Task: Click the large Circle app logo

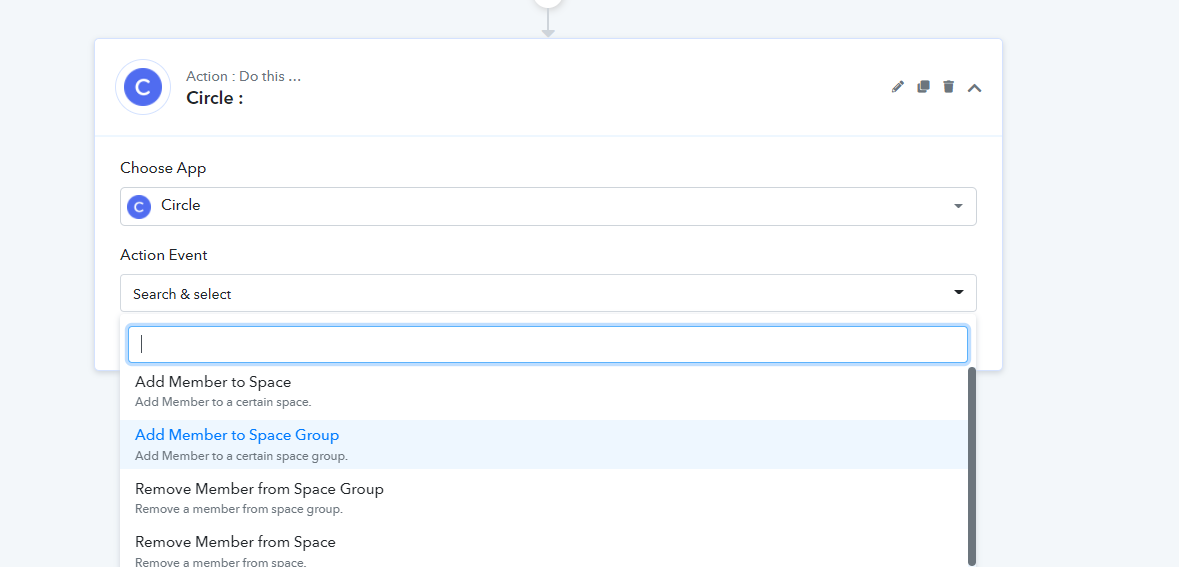Action: 143,87
